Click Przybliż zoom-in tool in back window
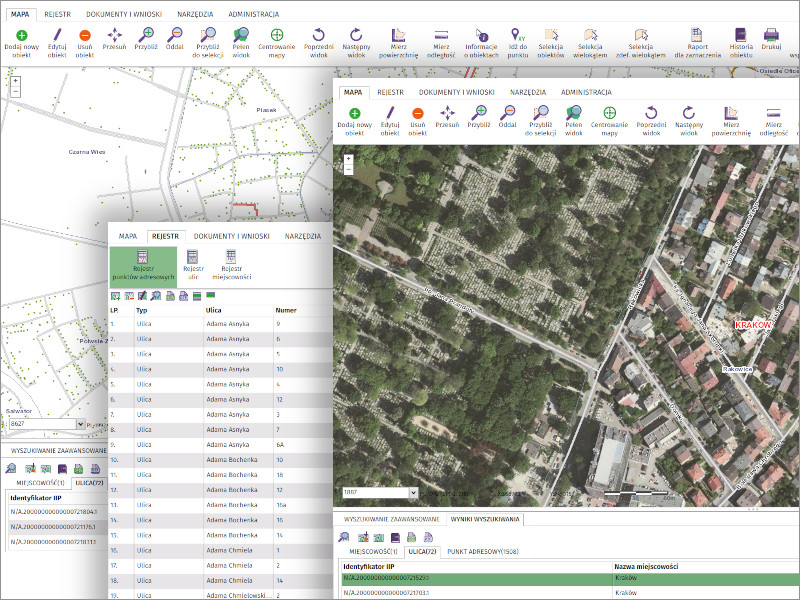The image size is (800, 600). tap(146, 40)
